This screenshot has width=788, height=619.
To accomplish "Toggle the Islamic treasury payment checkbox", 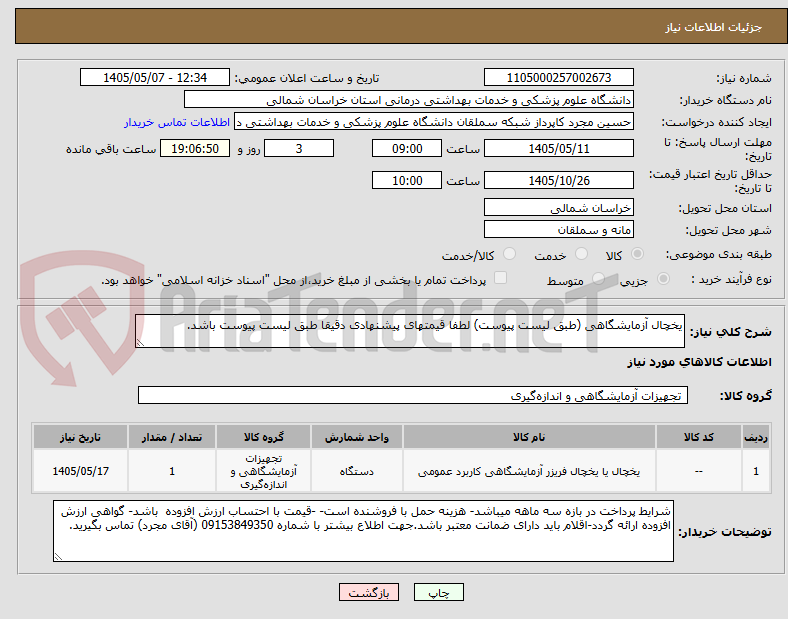I will click(x=501, y=278).
